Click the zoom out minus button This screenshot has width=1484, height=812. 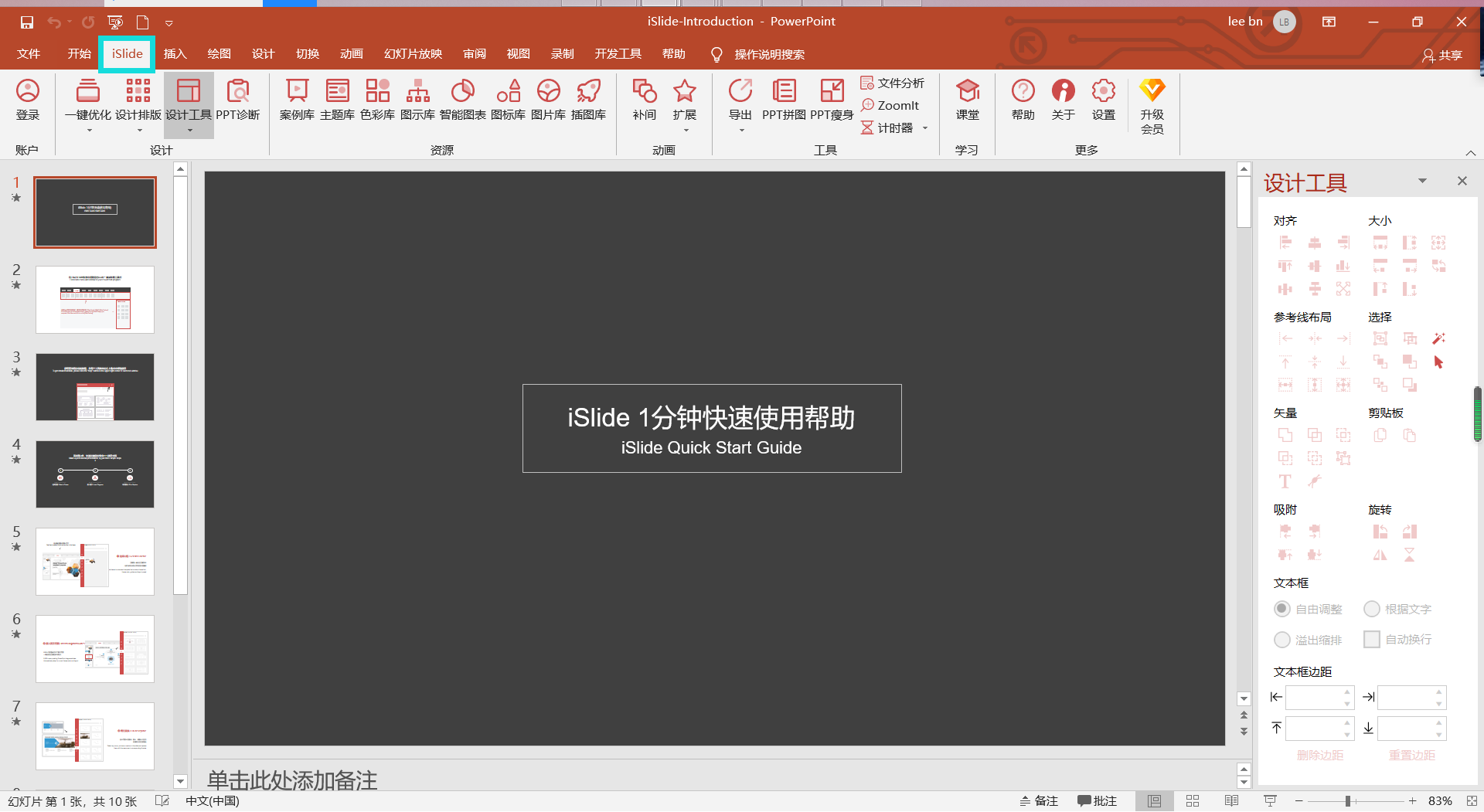point(1299,801)
